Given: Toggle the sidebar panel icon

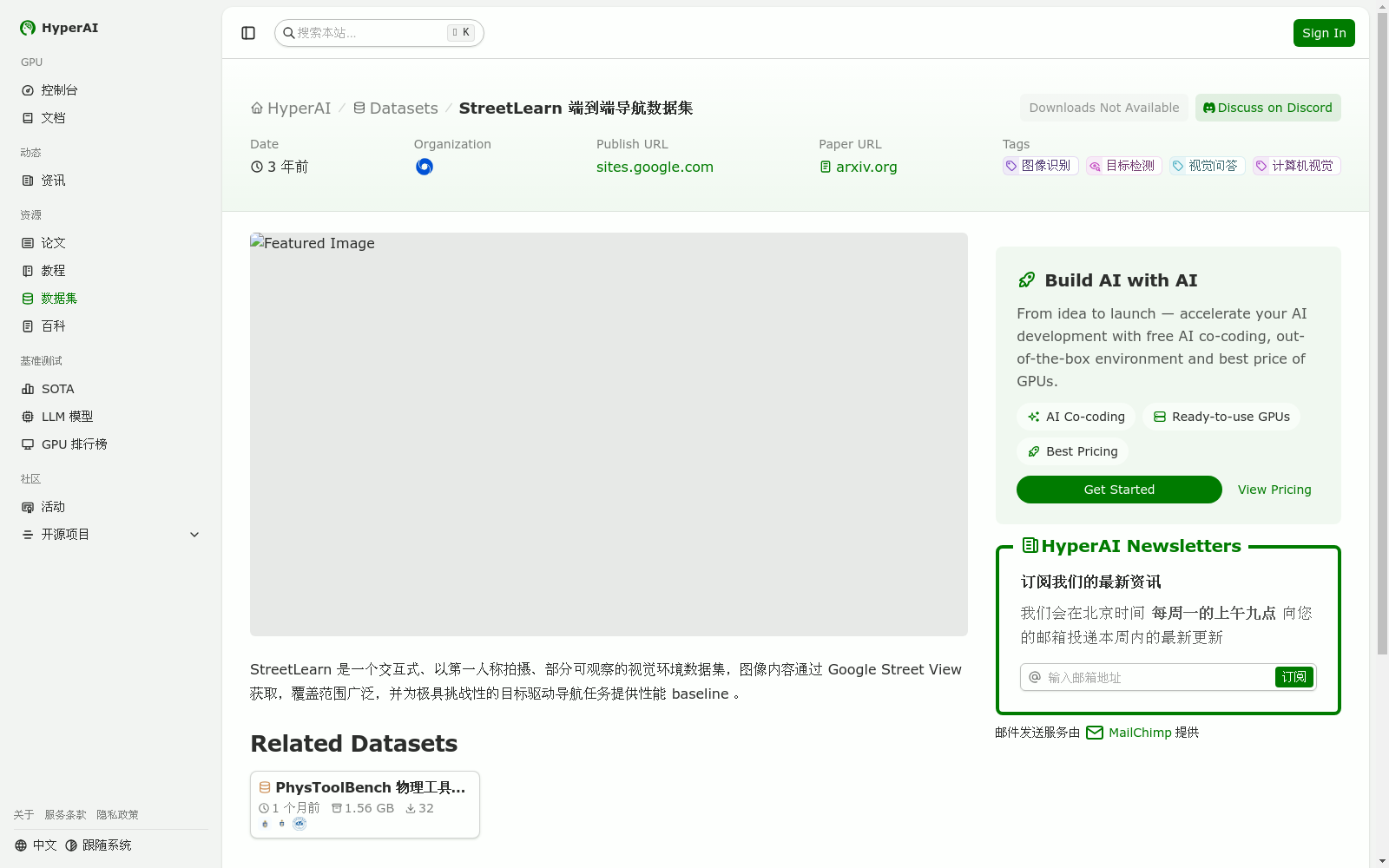Looking at the screenshot, I should [x=248, y=33].
